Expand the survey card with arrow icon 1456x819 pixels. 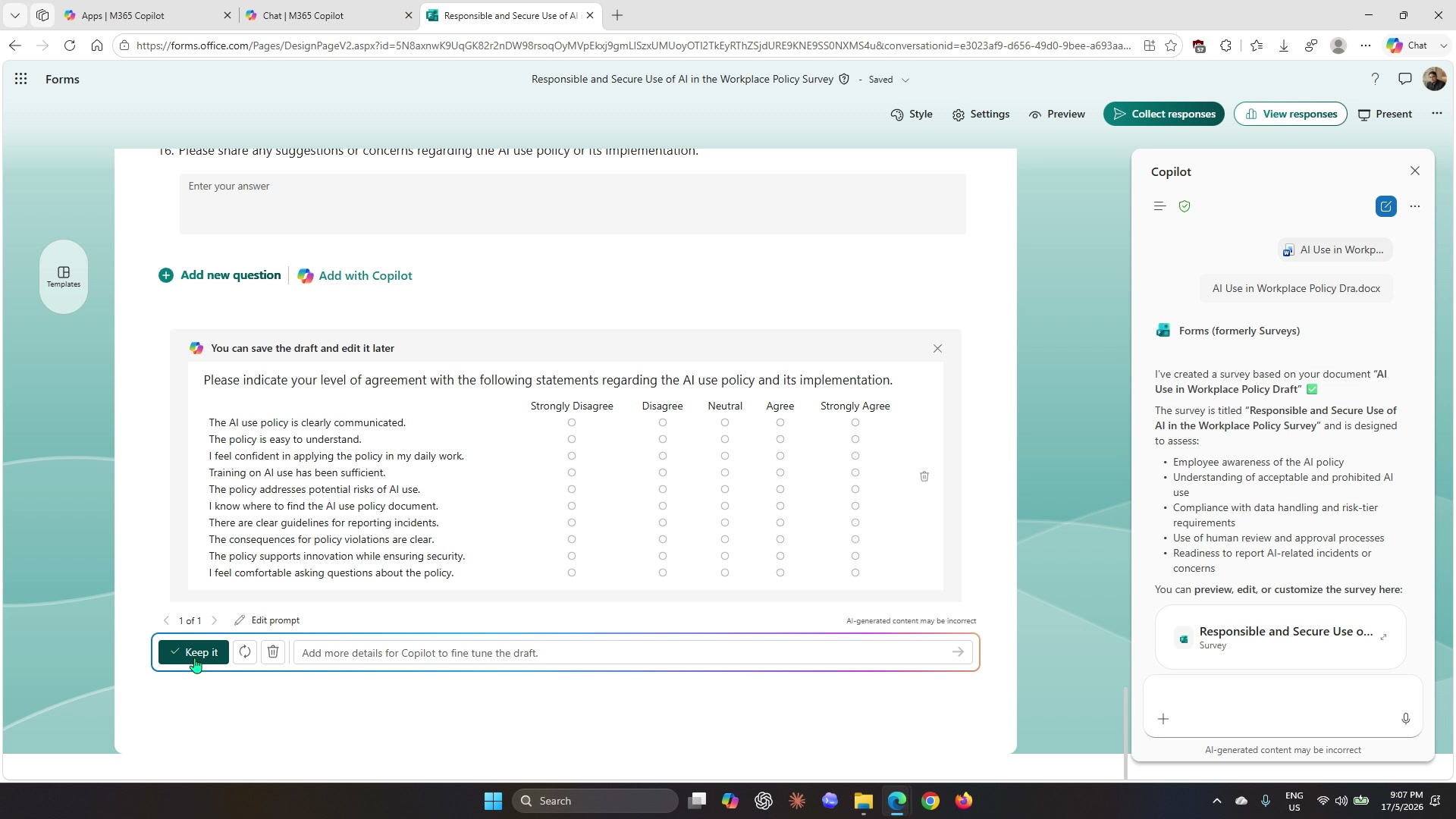tap(1384, 637)
